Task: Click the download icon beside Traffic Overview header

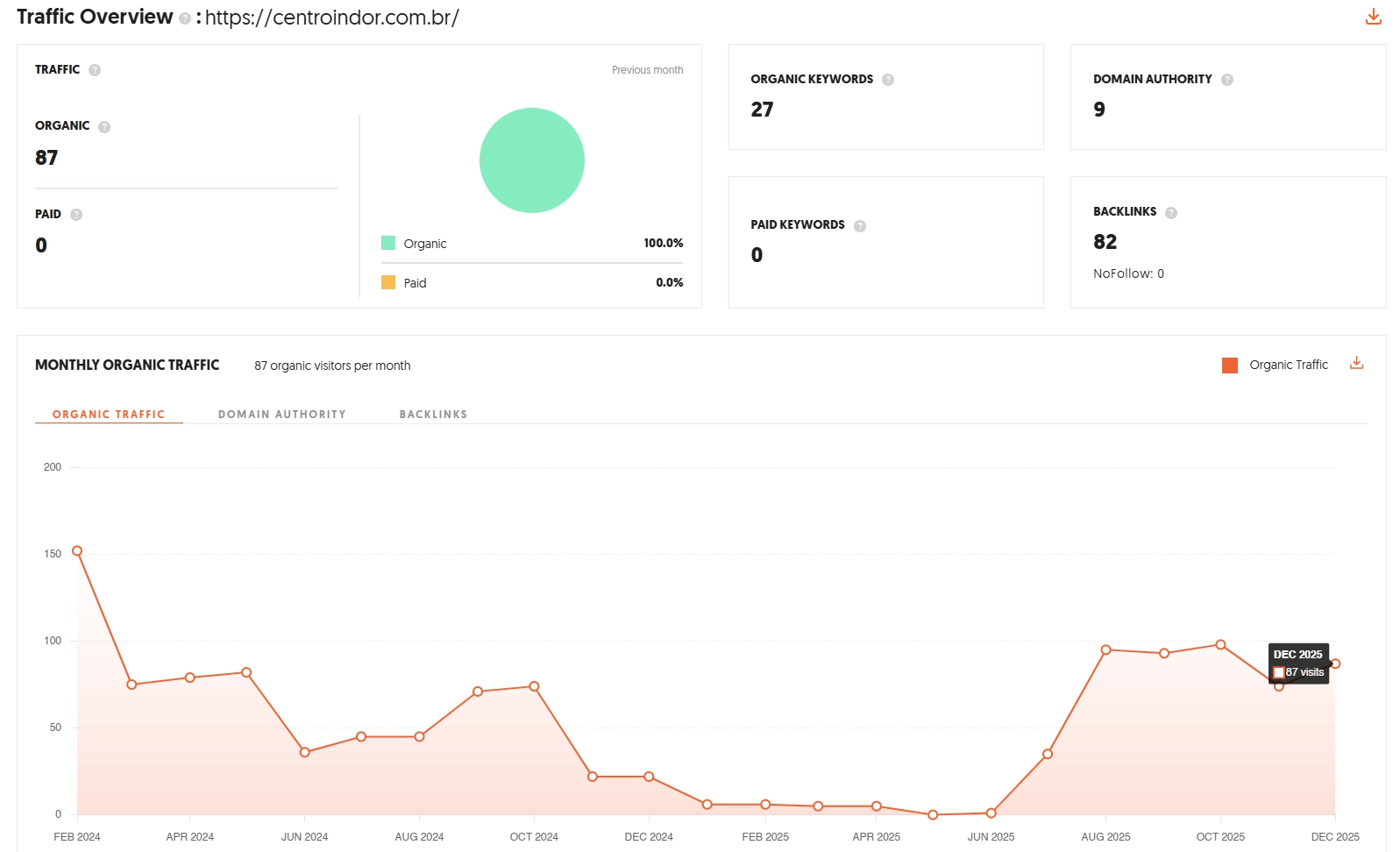Action: point(1373,17)
